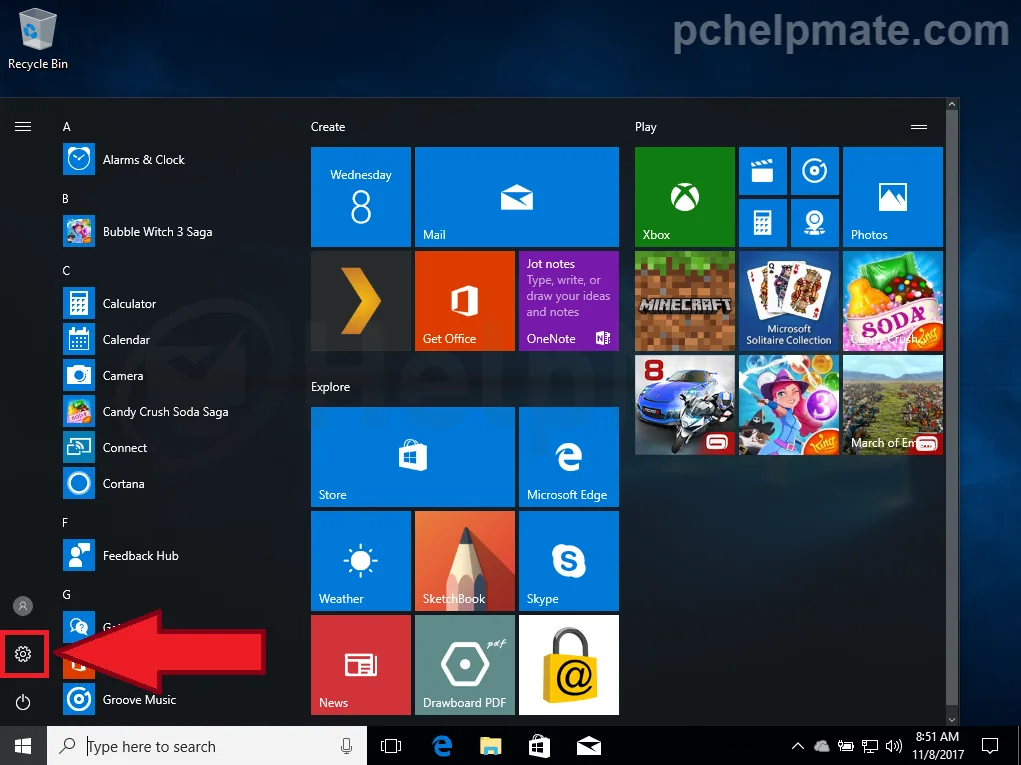
Task: Start the Camera app
Action: pyautogui.click(x=103, y=376)
